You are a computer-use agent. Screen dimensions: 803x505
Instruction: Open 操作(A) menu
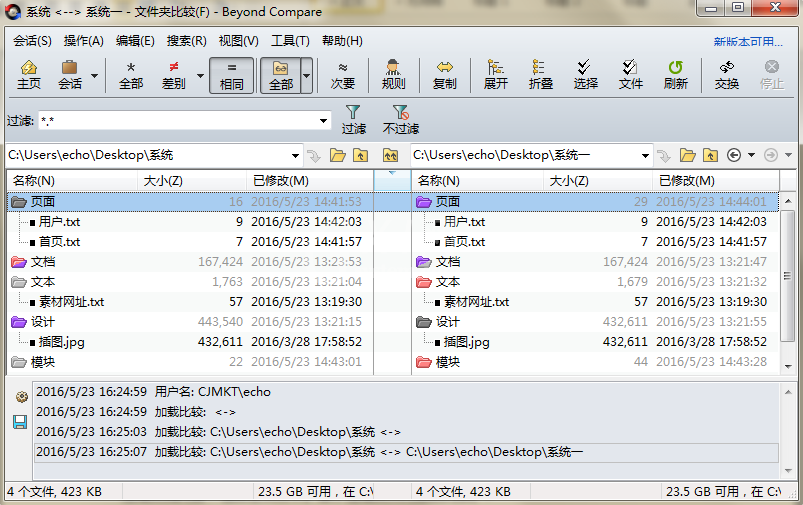click(83, 41)
